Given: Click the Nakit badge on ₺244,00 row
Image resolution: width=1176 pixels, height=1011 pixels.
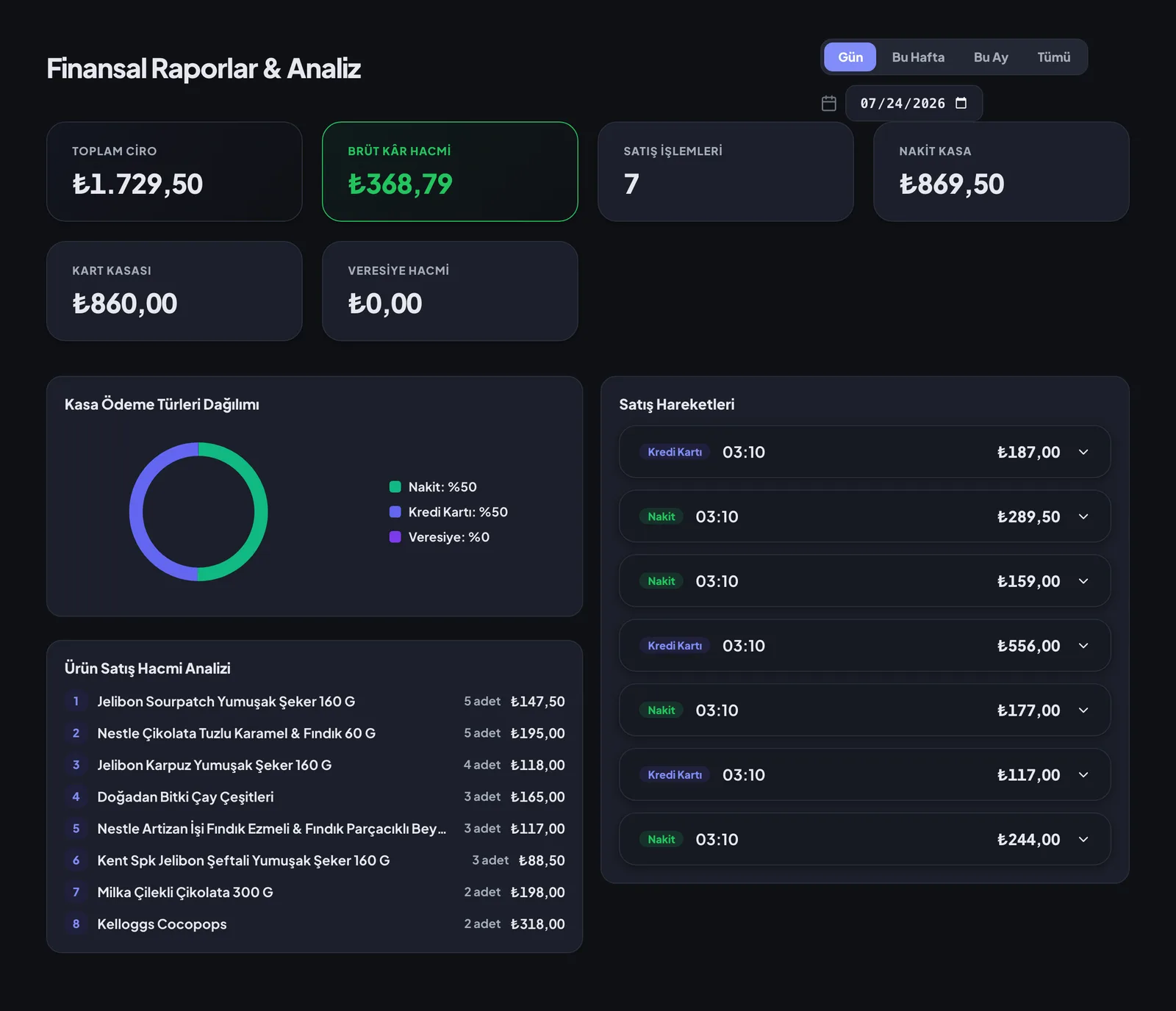Looking at the screenshot, I should [661, 840].
